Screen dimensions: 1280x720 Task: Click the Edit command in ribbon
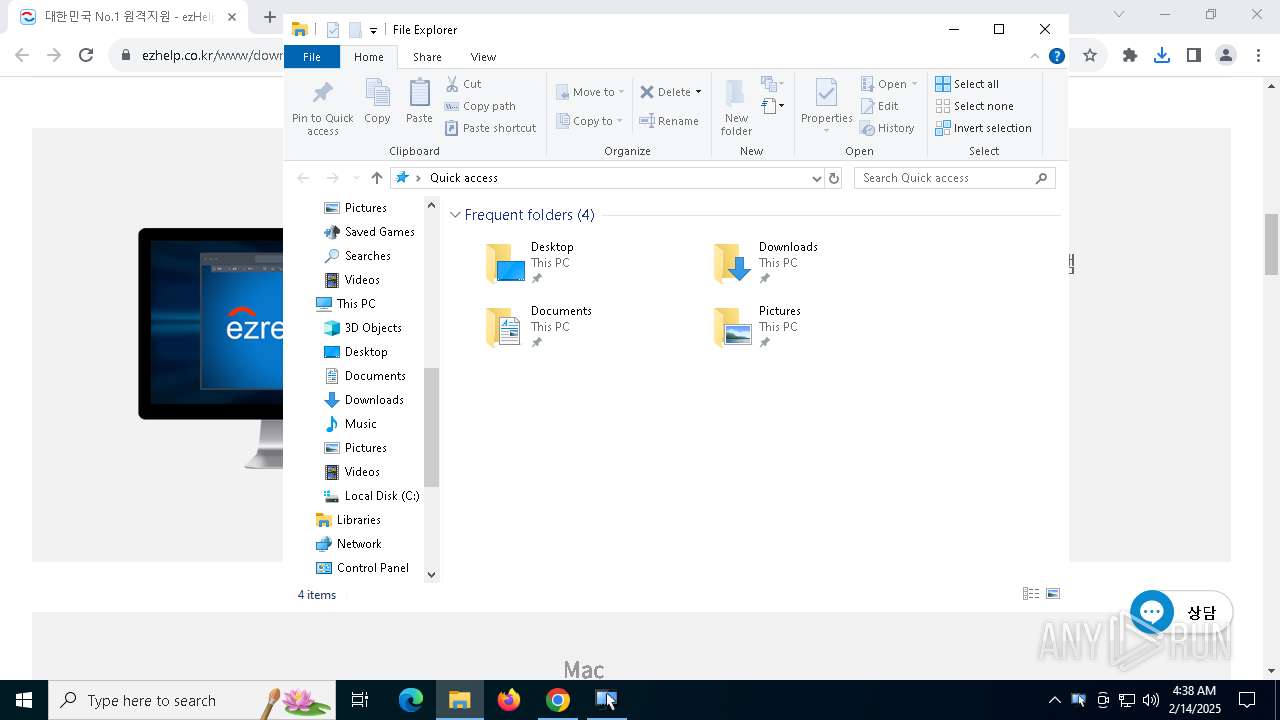point(880,106)
